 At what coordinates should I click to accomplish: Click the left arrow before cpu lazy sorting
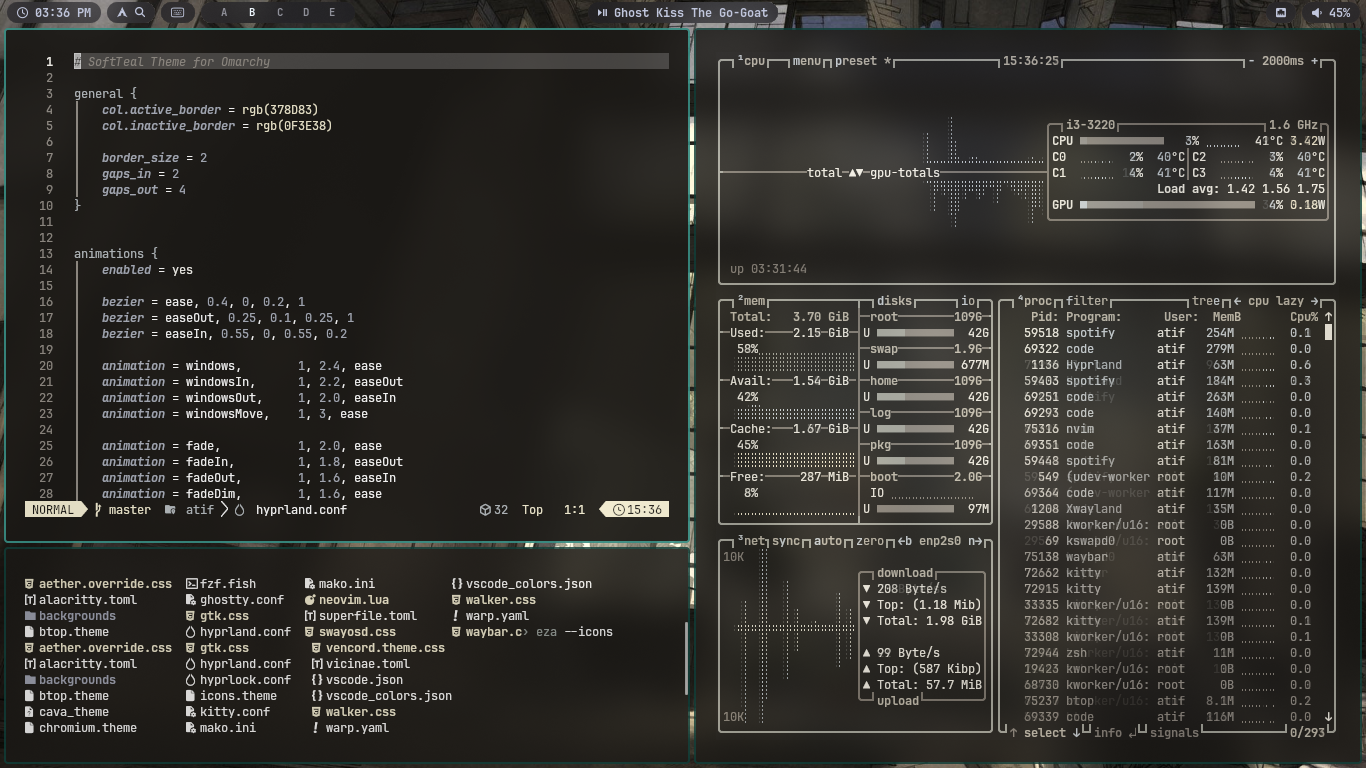pyautogui.click(x=1238, y=301)
